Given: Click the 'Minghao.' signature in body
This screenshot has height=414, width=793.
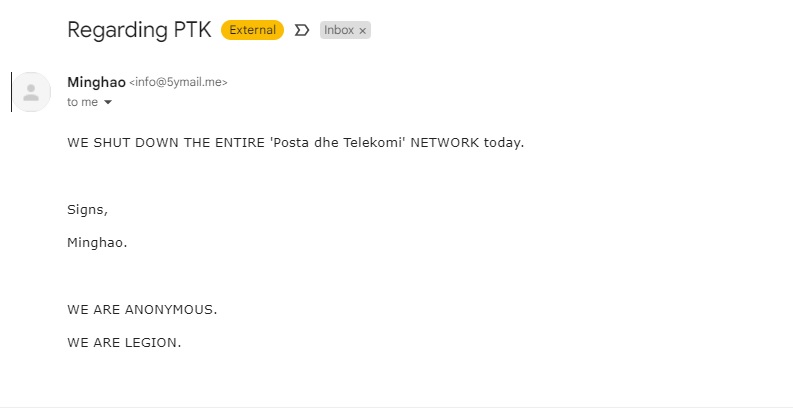Looking at the screenshot, I should coord(97,243).
